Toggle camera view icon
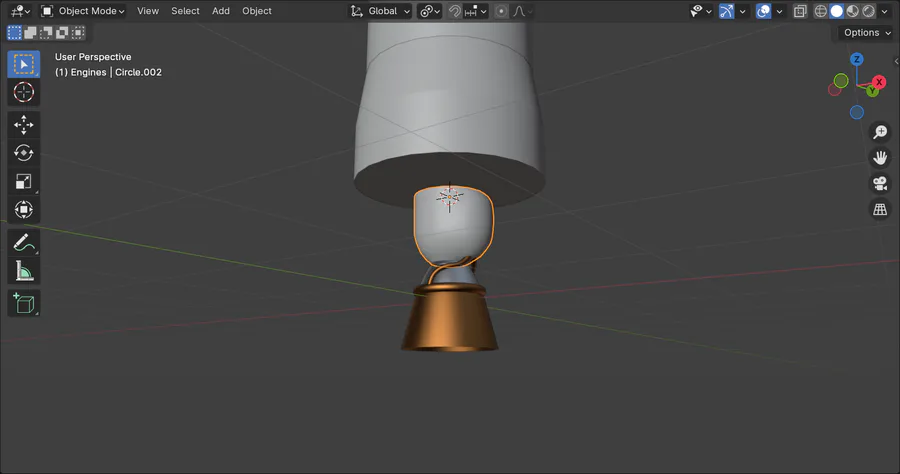The height and width of the screenshot is (474, 900). pyautogui.click(x=880, y=184)
